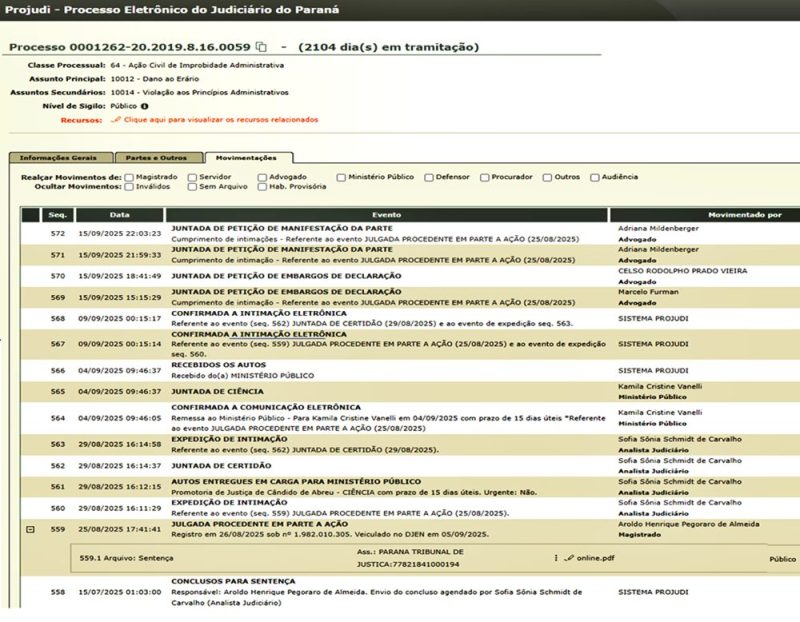Image resolution: width=800 pixels, height=622 pixels.
Task: Click the attachment icon beside online.pdf
Action: coord(569,558)
